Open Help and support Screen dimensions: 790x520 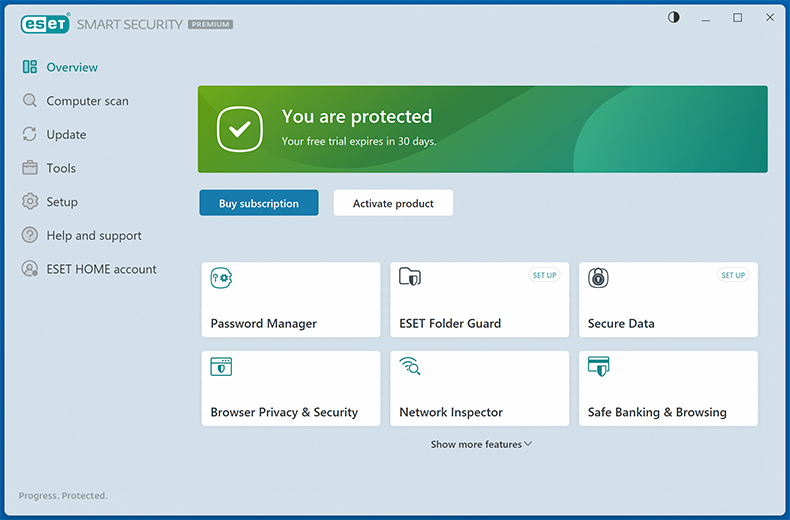point(94,235)
